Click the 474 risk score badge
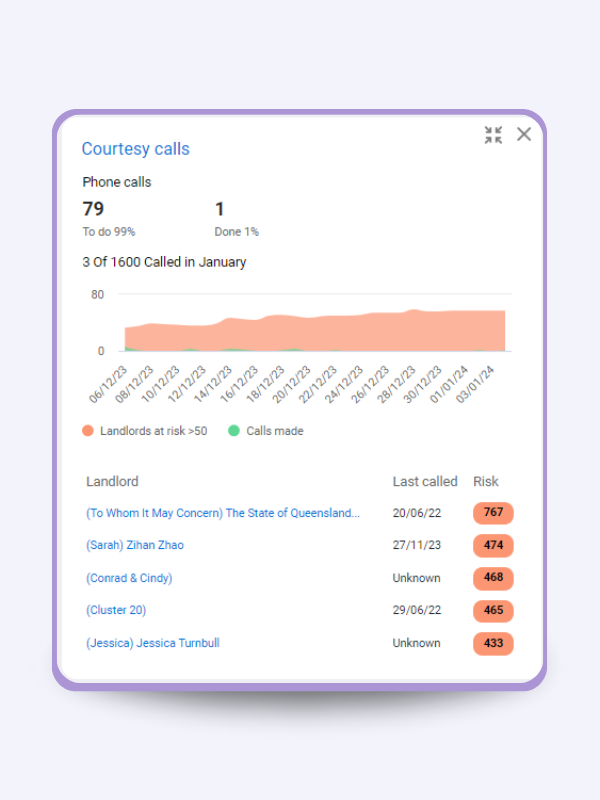Image resolution: width=600 pixels, height=800 pixels. pos(493,546)
